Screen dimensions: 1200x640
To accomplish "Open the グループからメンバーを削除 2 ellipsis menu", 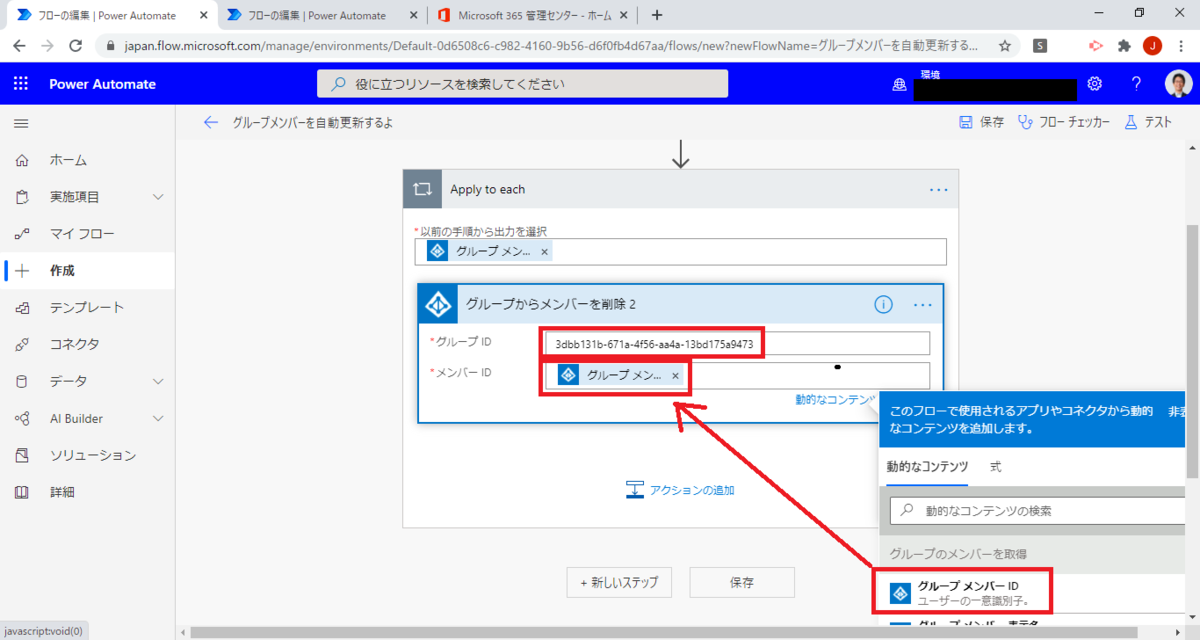I will 922,304.
